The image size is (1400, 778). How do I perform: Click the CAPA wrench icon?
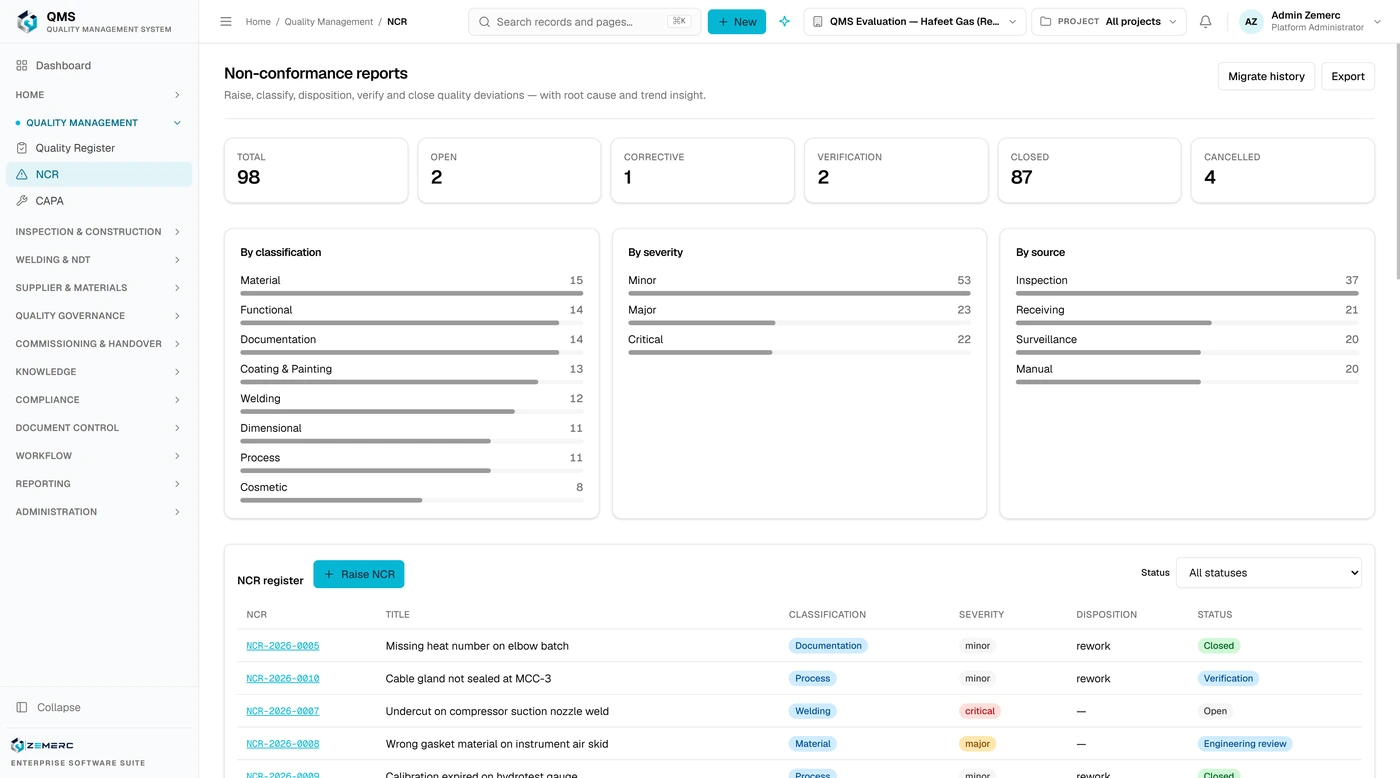coord(22,201)
